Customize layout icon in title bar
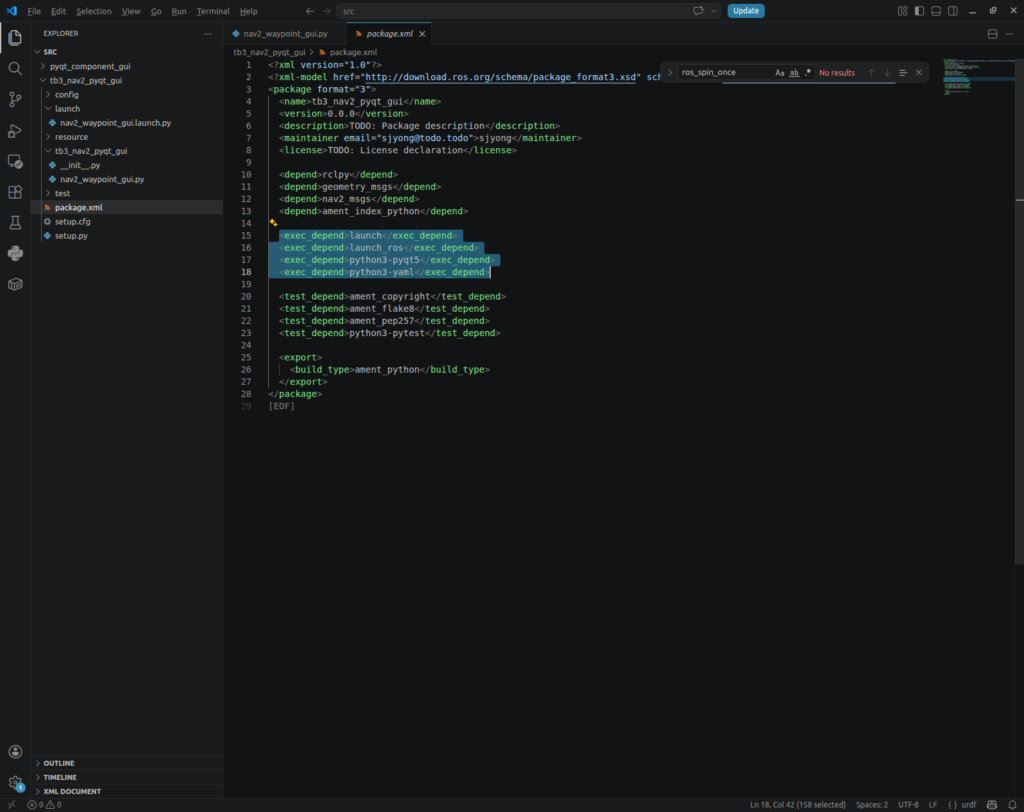Image resolution: width=1024 pixels, height=812 pixels. (x=902, y=11)
